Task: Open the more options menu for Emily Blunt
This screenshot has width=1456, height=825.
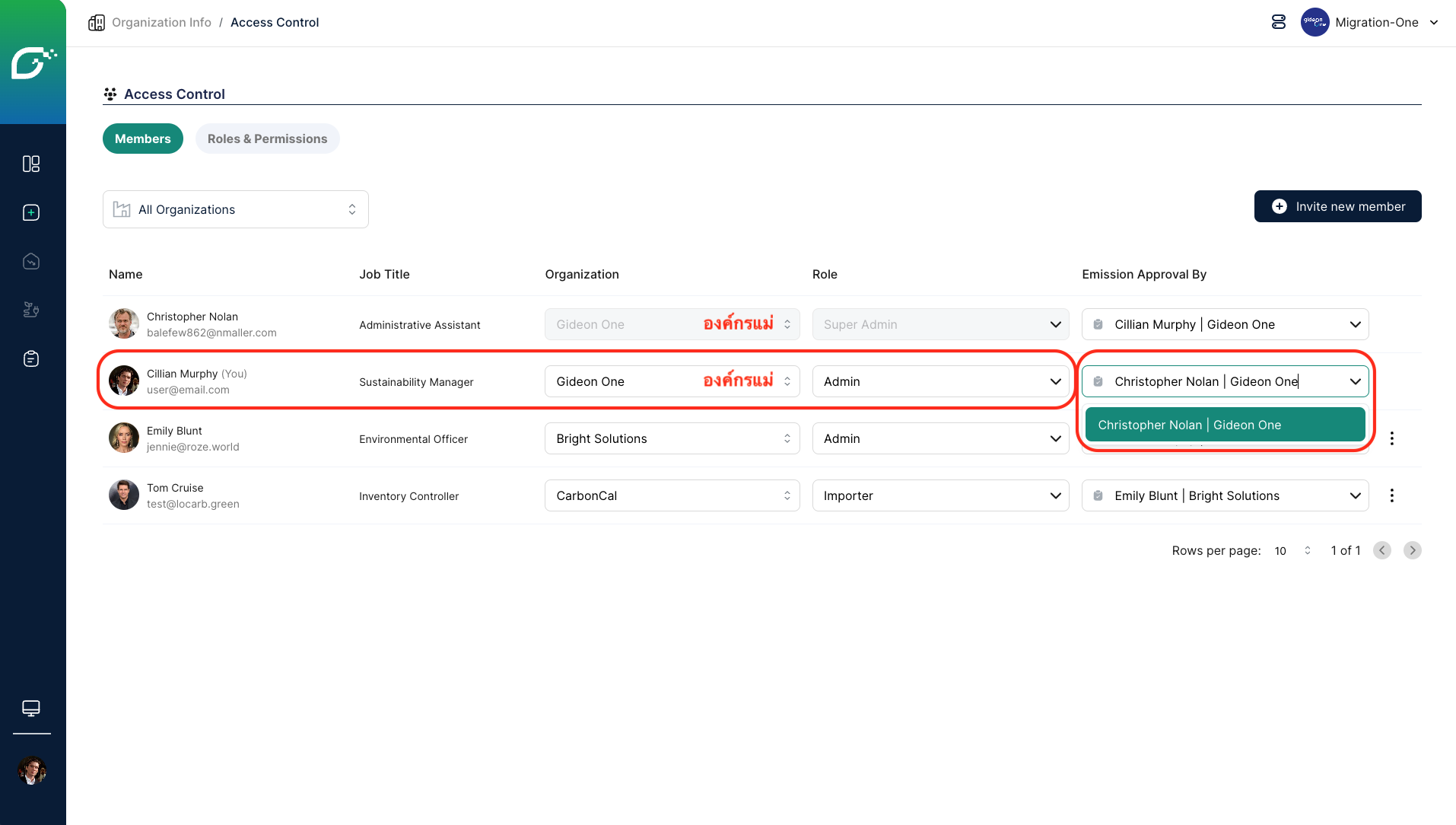Action: point(1391,438)
